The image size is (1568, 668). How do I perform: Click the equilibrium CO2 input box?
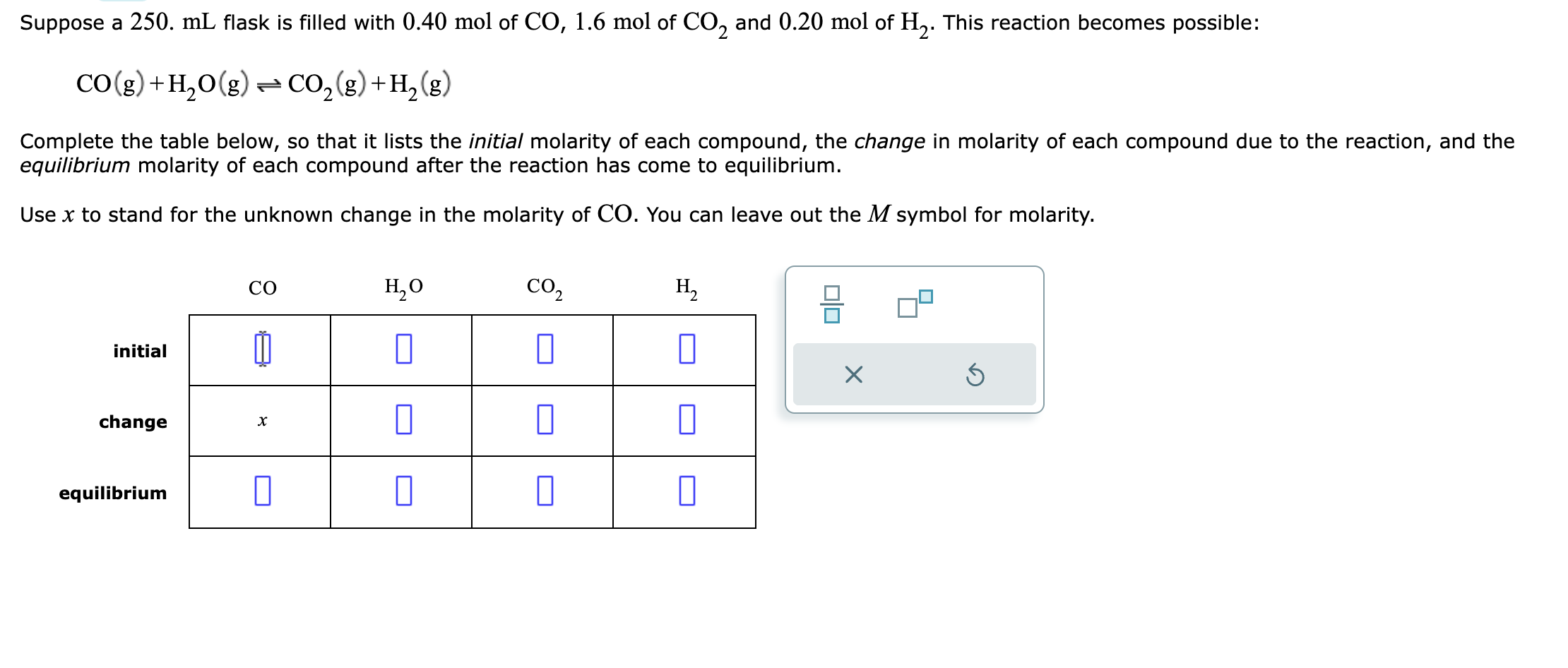tap(544, 492)
